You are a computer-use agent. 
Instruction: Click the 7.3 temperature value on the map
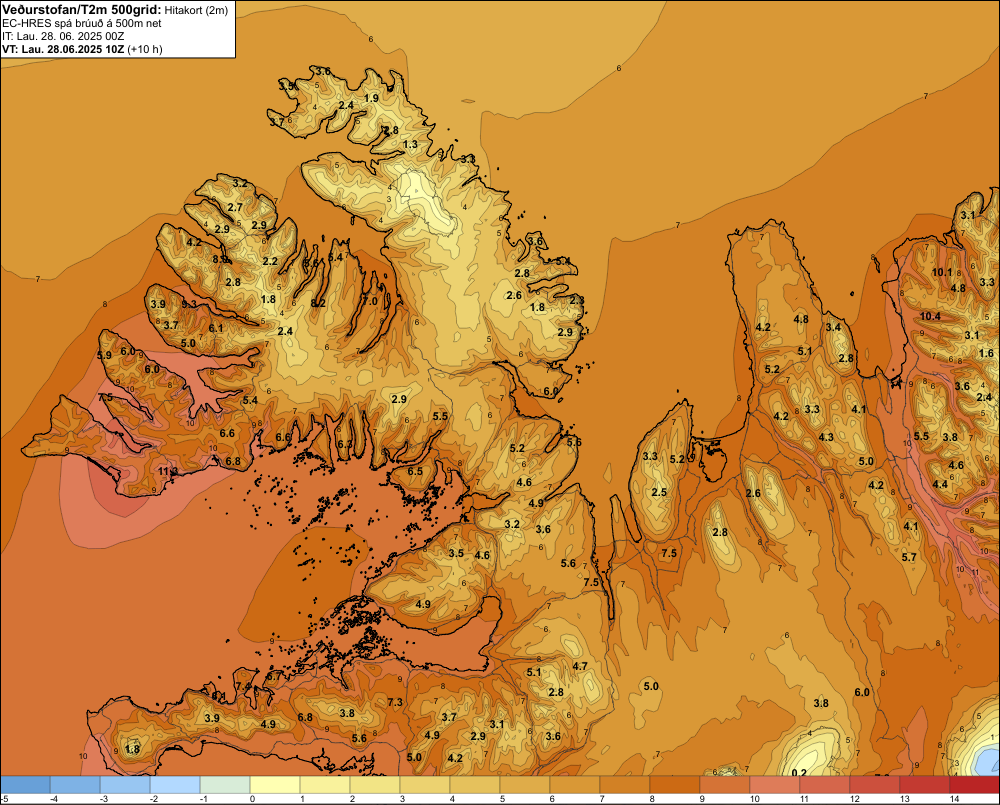395,702
